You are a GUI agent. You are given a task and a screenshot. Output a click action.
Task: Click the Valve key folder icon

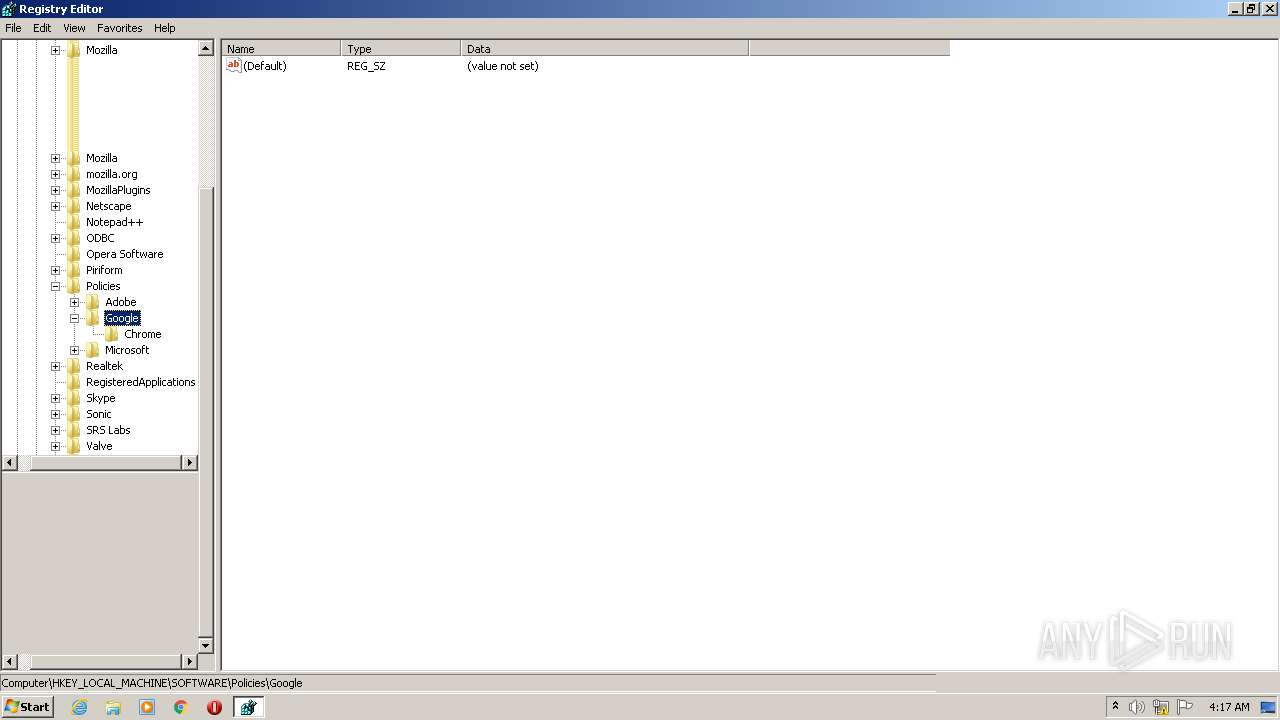click(74, 446)
